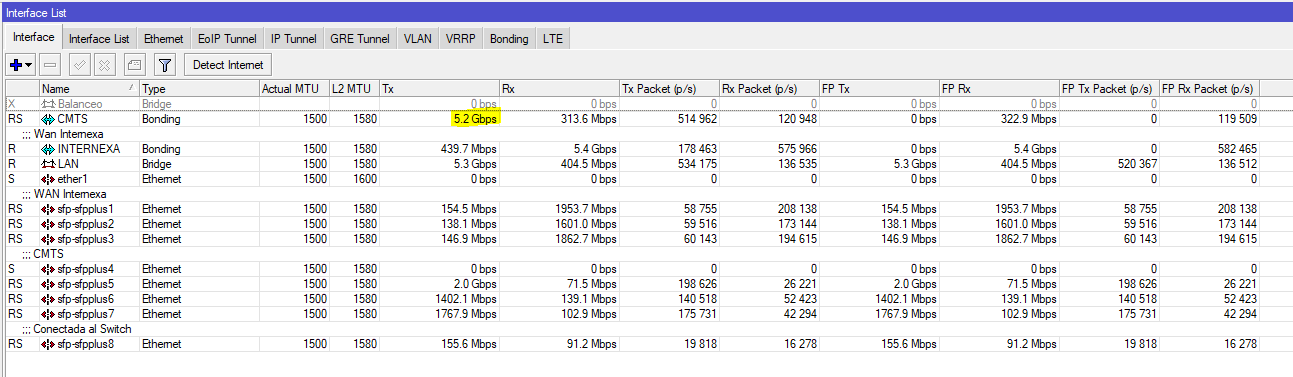Sort by the L2 MTU column header

click(353, 89)
